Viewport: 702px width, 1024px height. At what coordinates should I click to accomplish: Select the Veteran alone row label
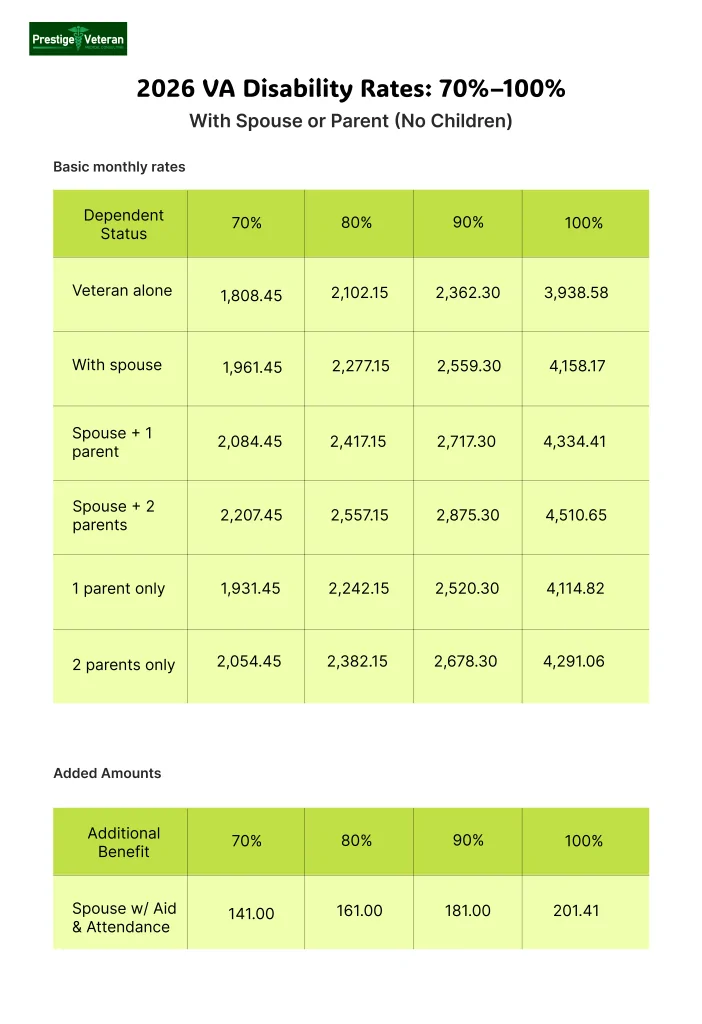[x=122, y=291]
